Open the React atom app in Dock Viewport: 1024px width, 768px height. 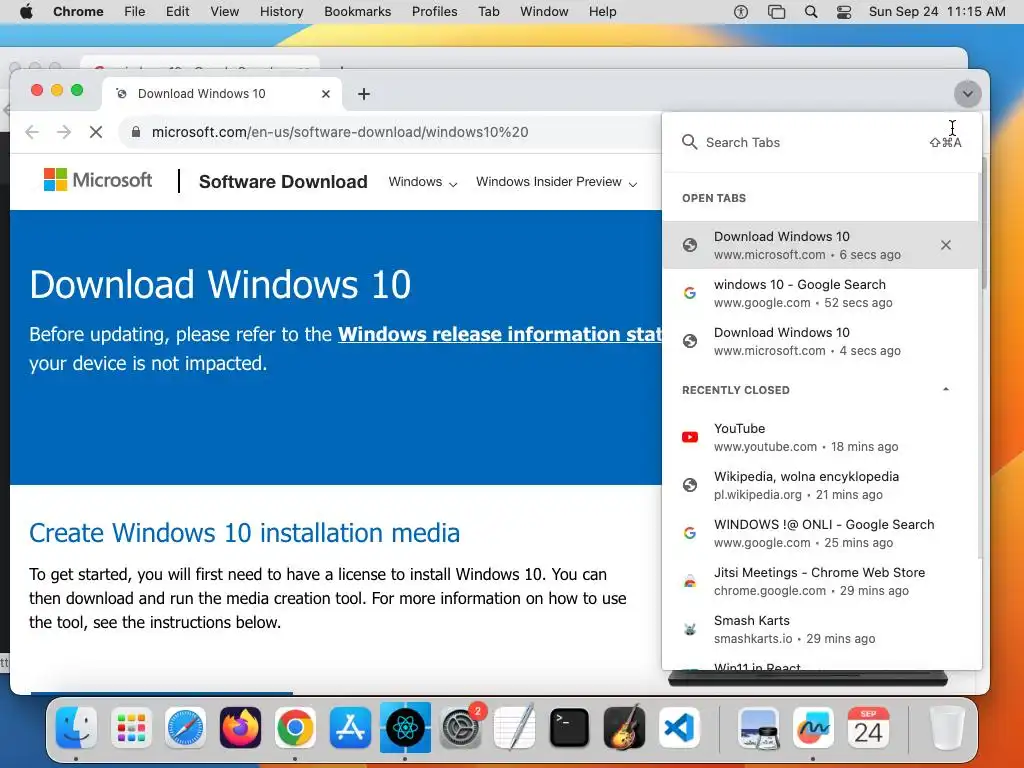click(405, 728)
